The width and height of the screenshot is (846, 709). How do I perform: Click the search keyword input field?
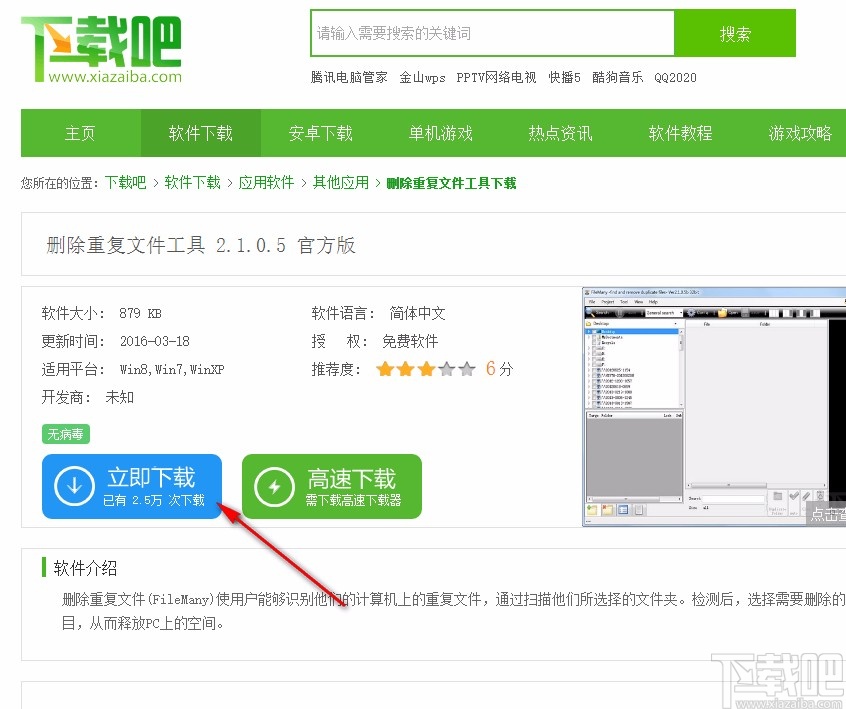(492, 35)
